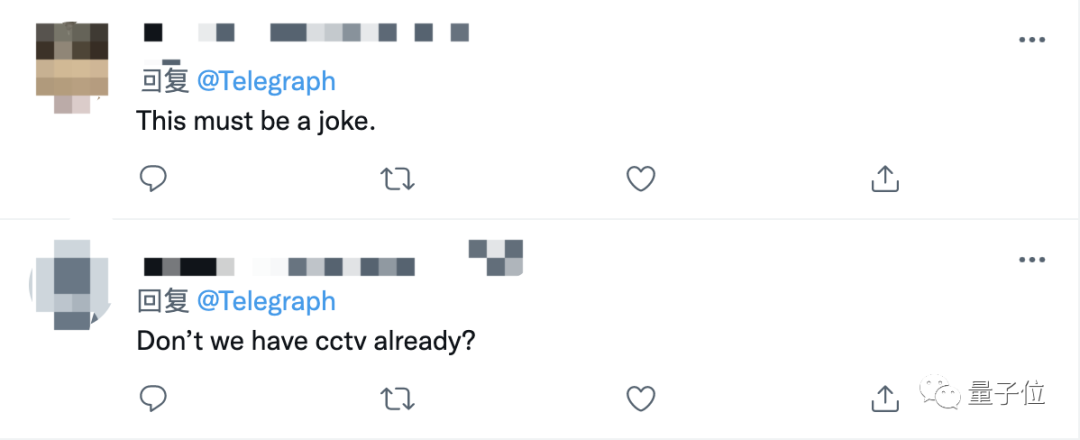Like the "This must be a joke" tweet

(640, 179)
